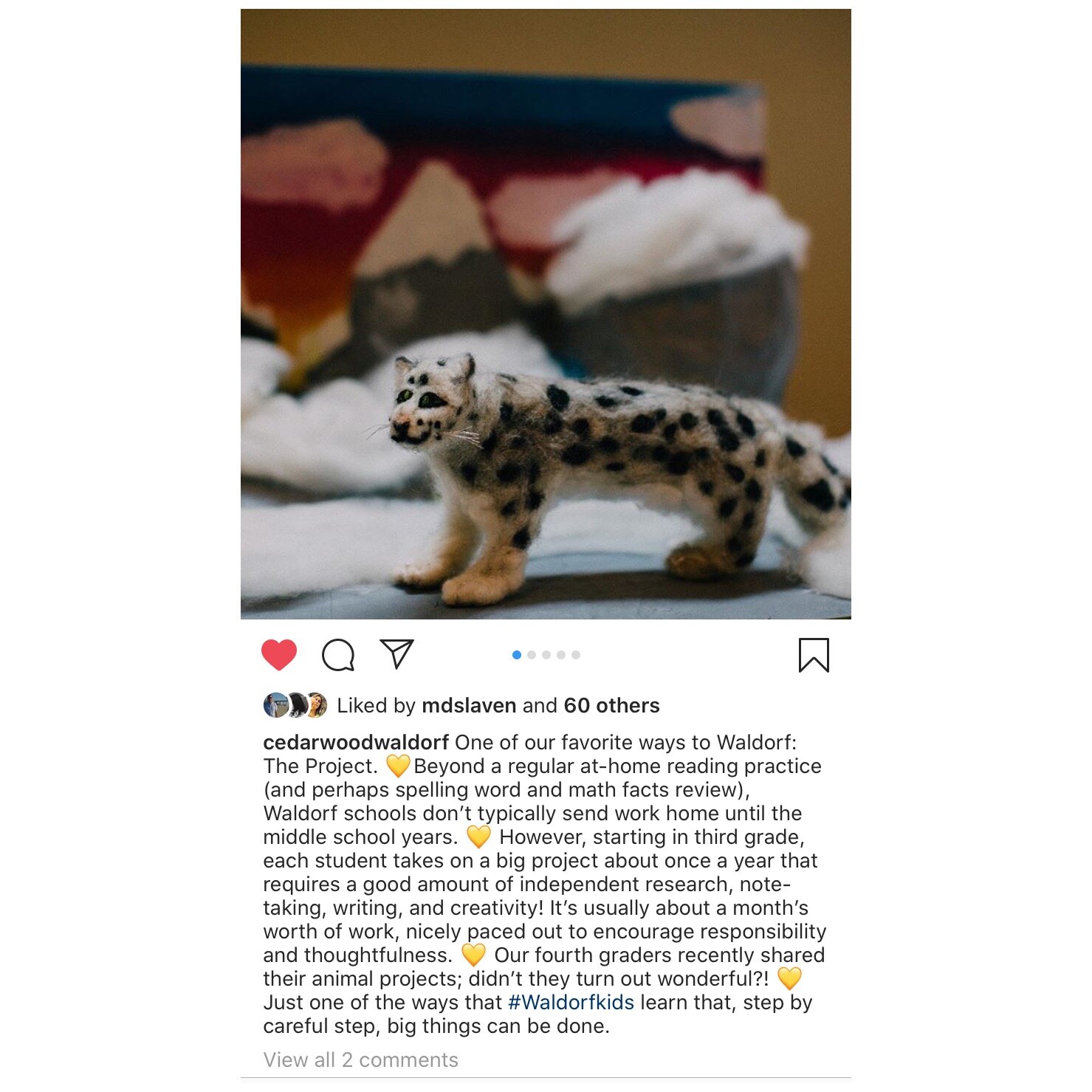Image resolution: width=1092 pixels, height=1092 pixels.
Task: Expand View all 2 comments
Action: [x=361, y=1060]
